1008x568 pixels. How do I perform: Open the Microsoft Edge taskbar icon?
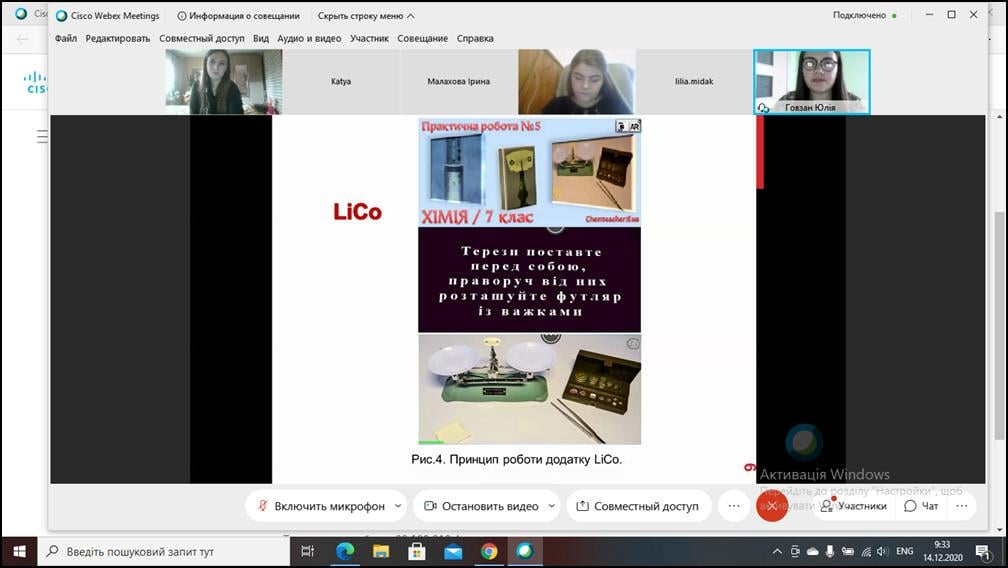pos(345,551)
